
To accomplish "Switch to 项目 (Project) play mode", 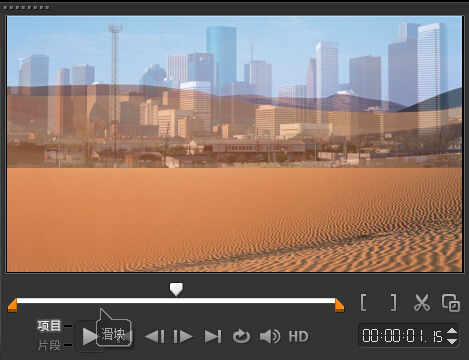I will tap(49, 326).
